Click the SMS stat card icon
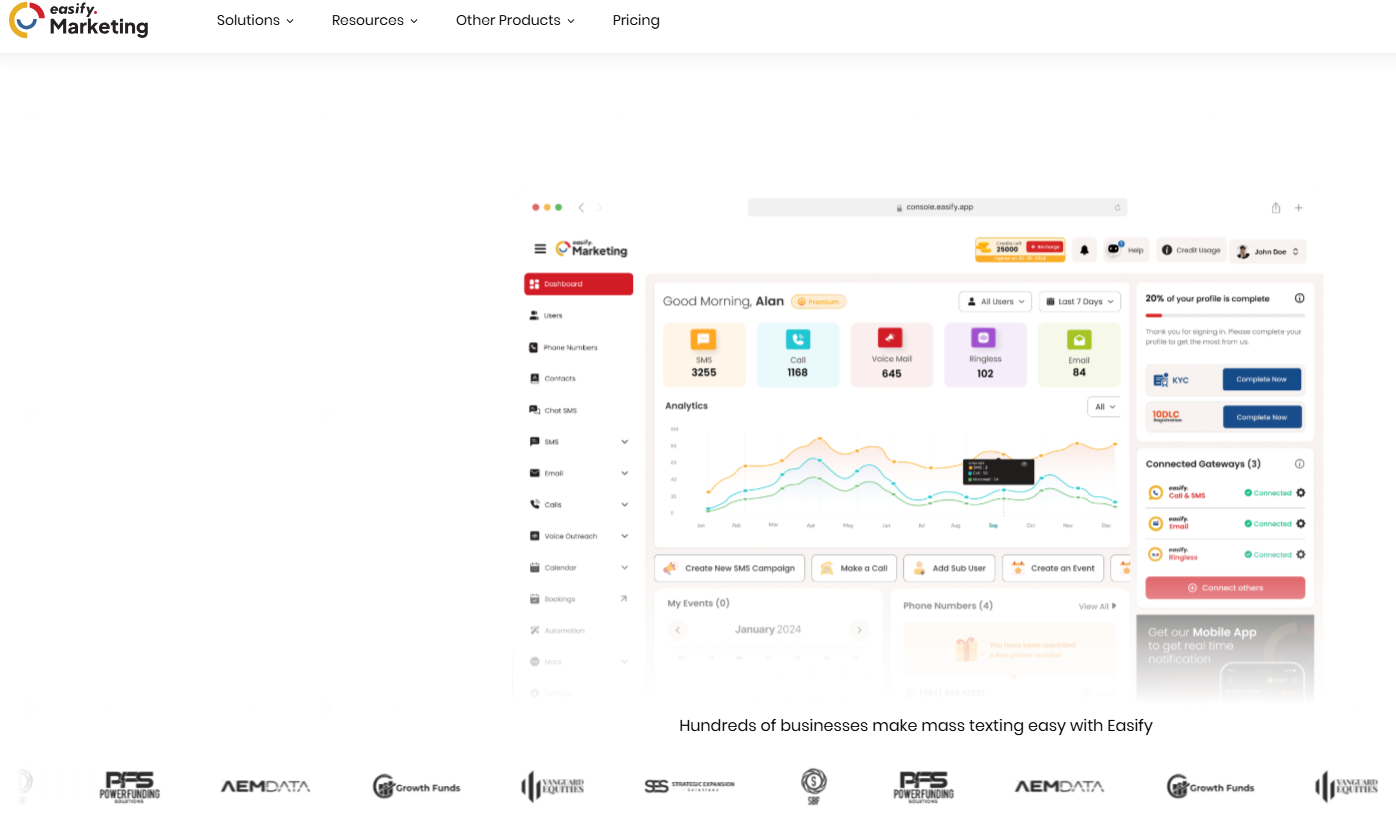This screenshot has width=1396, height=816. coord(704,339)
